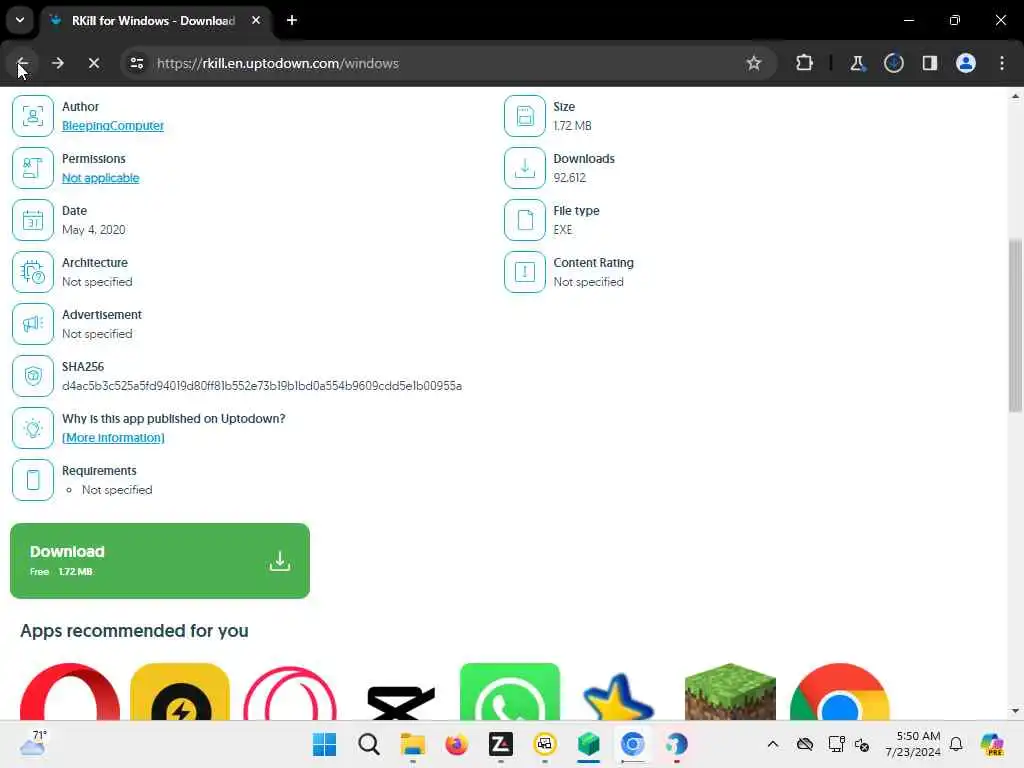This screenshot has height=768, width=1024.
Task: Go back to the previous page
Action: point(22,63)
